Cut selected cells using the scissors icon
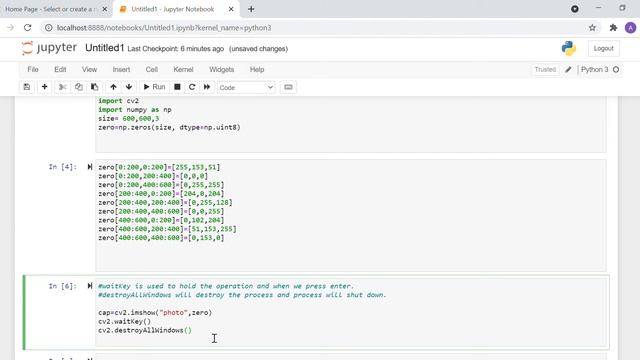Screen dimensions: 640x360 (62, 87)
